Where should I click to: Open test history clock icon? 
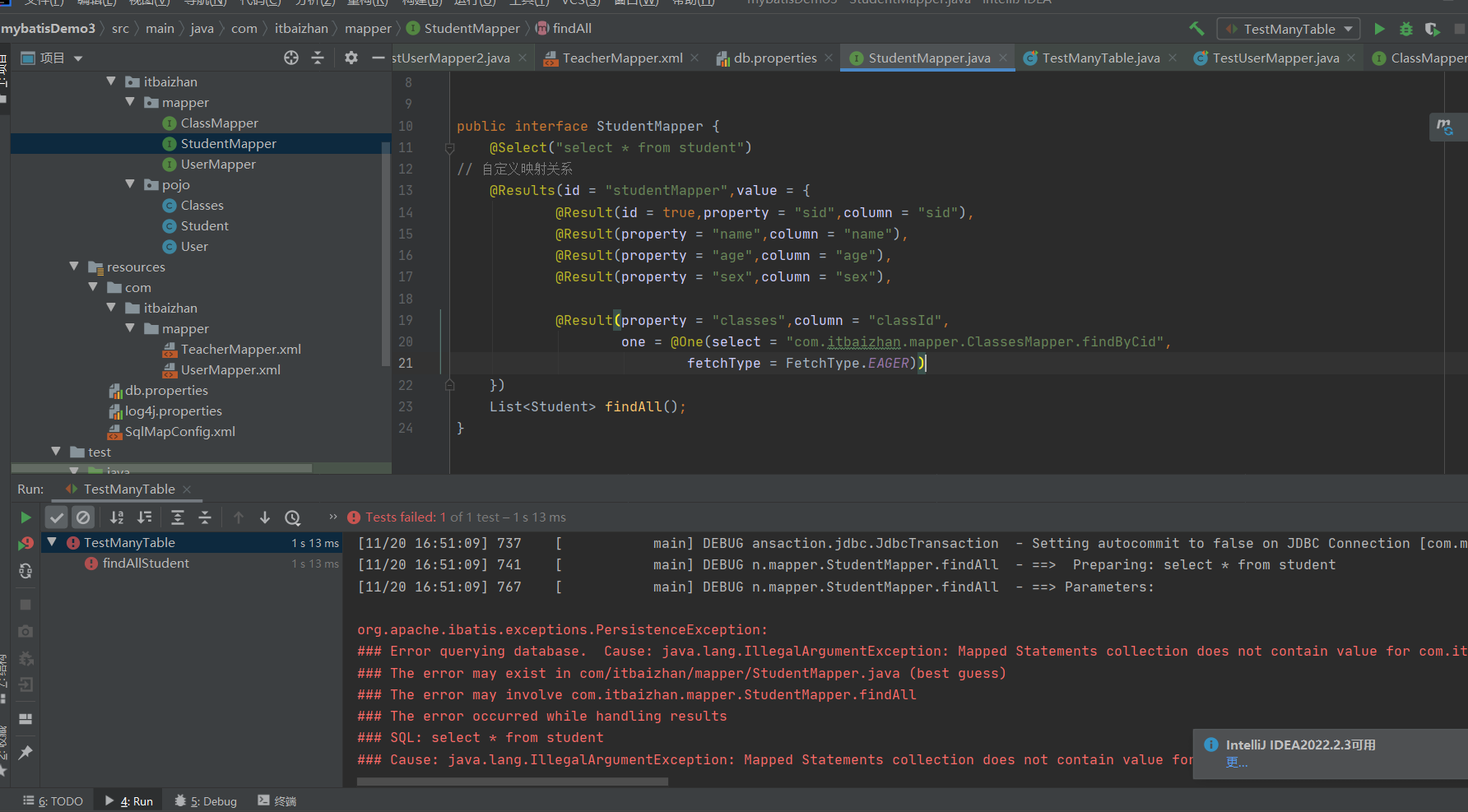click(293, 517)
